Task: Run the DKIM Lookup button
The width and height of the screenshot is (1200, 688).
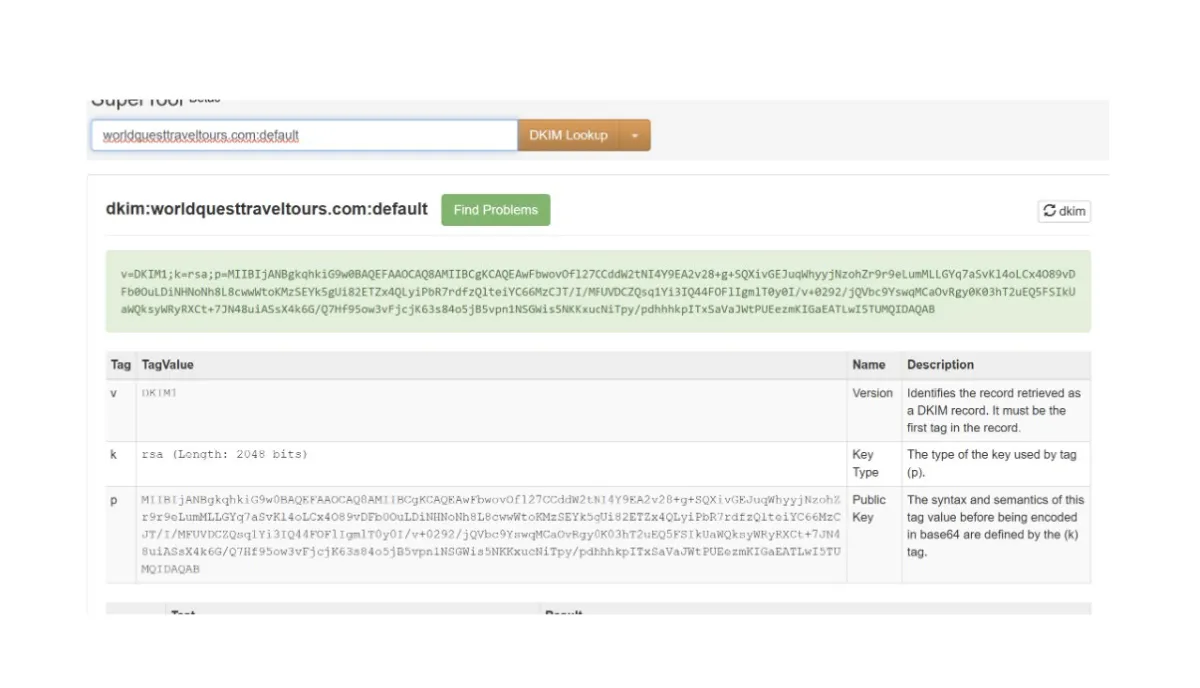Action: tap(568, 135)
